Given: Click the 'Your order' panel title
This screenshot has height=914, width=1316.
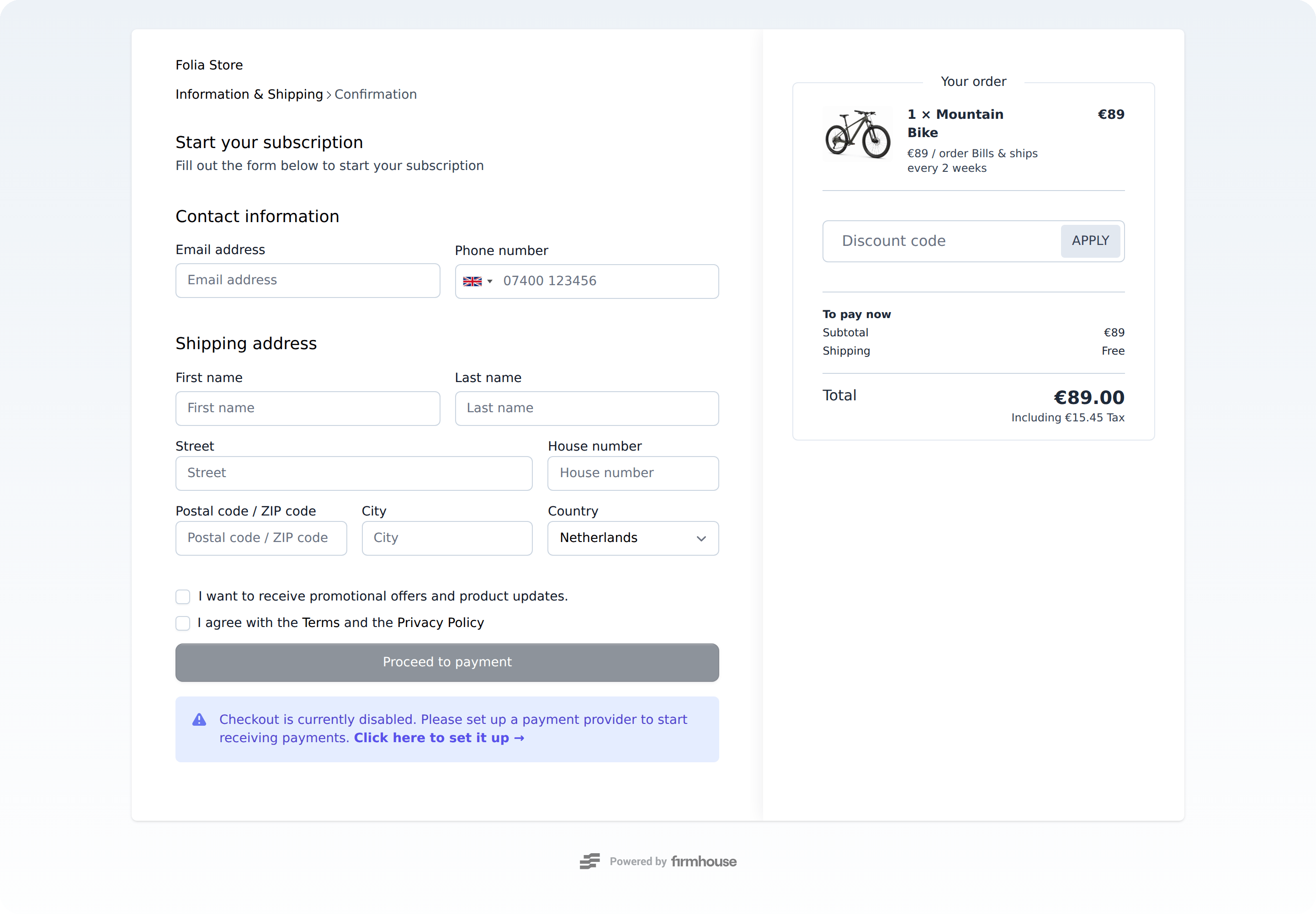Looking at the screenshot, I should click(973, 82).
